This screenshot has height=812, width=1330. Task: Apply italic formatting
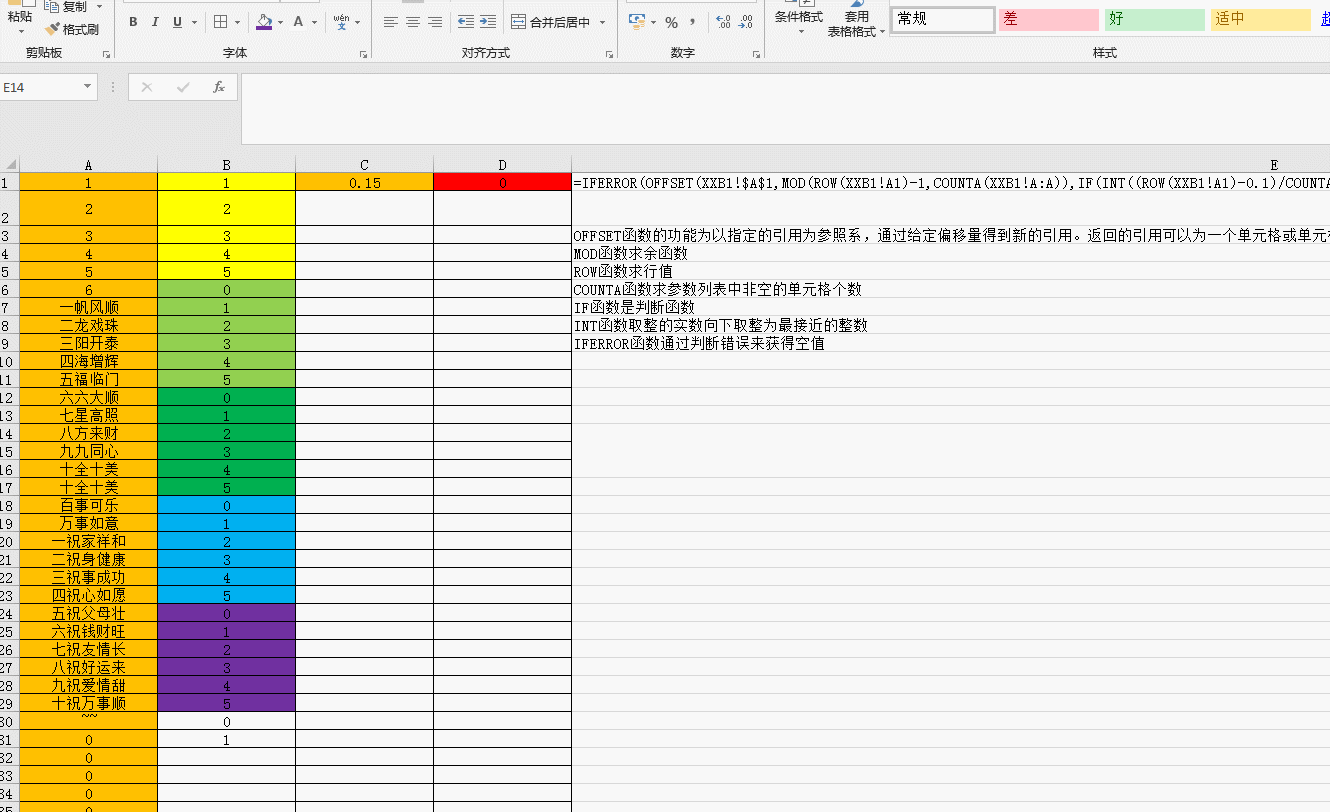click(155, 22)
